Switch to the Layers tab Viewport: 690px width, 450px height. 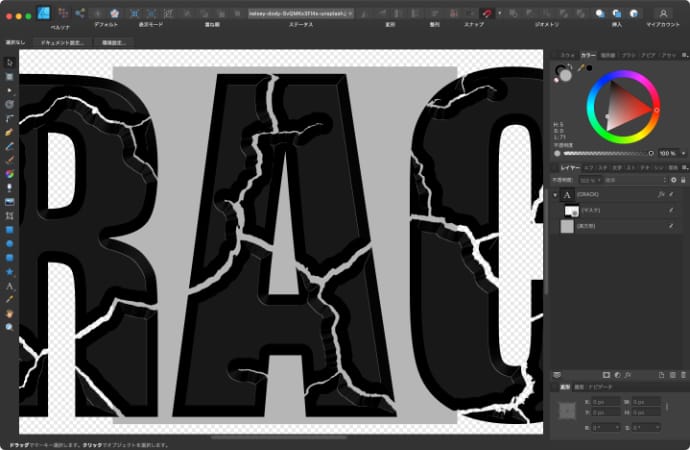click(568, 167)
